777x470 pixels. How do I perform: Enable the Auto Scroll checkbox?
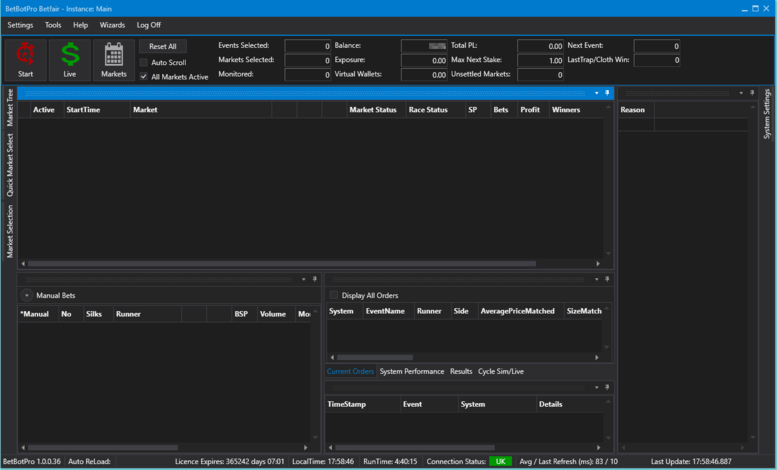tap(144, 62)
